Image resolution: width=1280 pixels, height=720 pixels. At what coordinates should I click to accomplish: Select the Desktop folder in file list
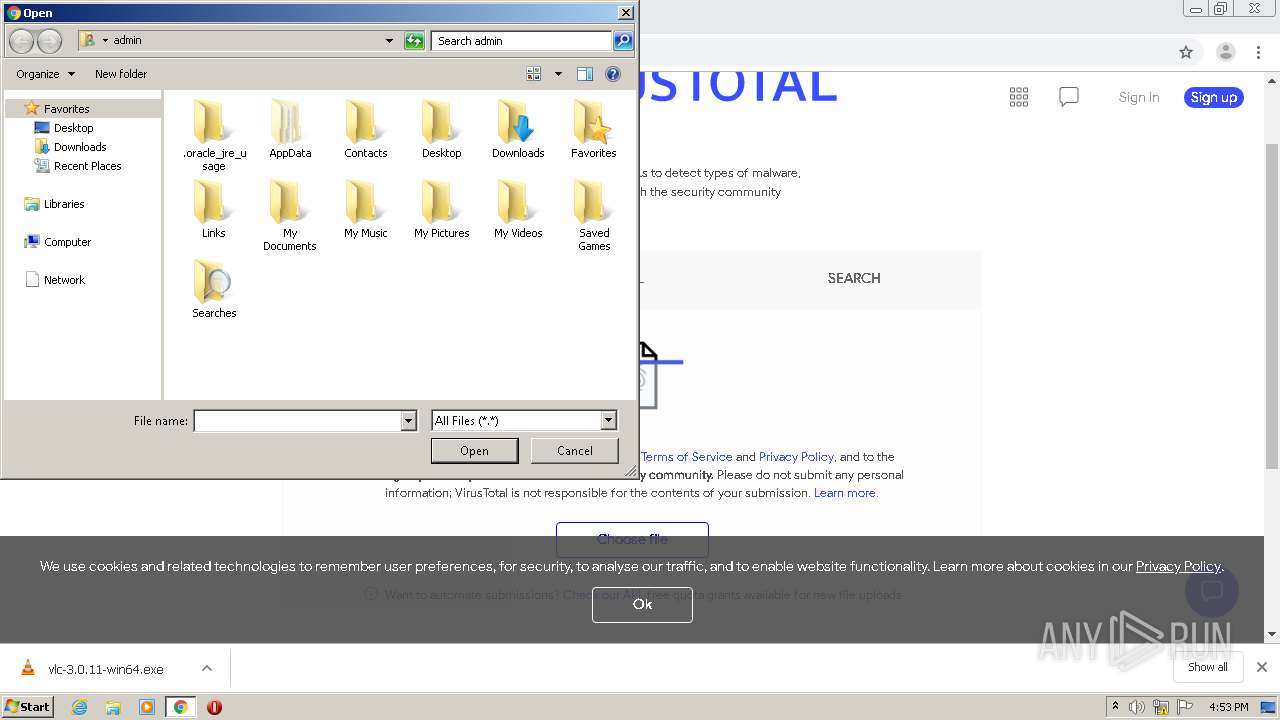coord(442,128)
